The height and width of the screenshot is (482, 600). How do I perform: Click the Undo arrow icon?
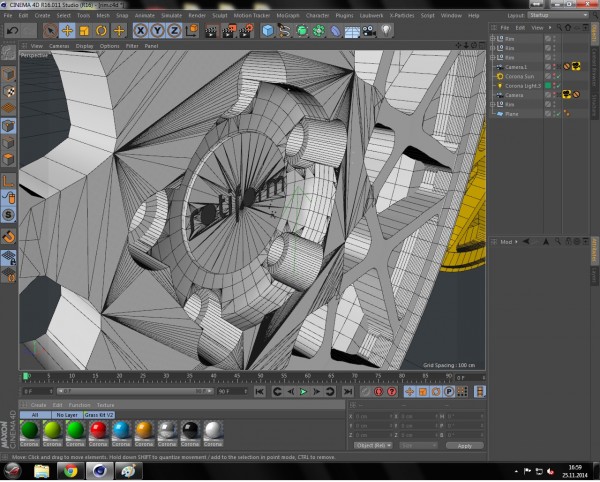pyautogui.click(x=12, y=31)
